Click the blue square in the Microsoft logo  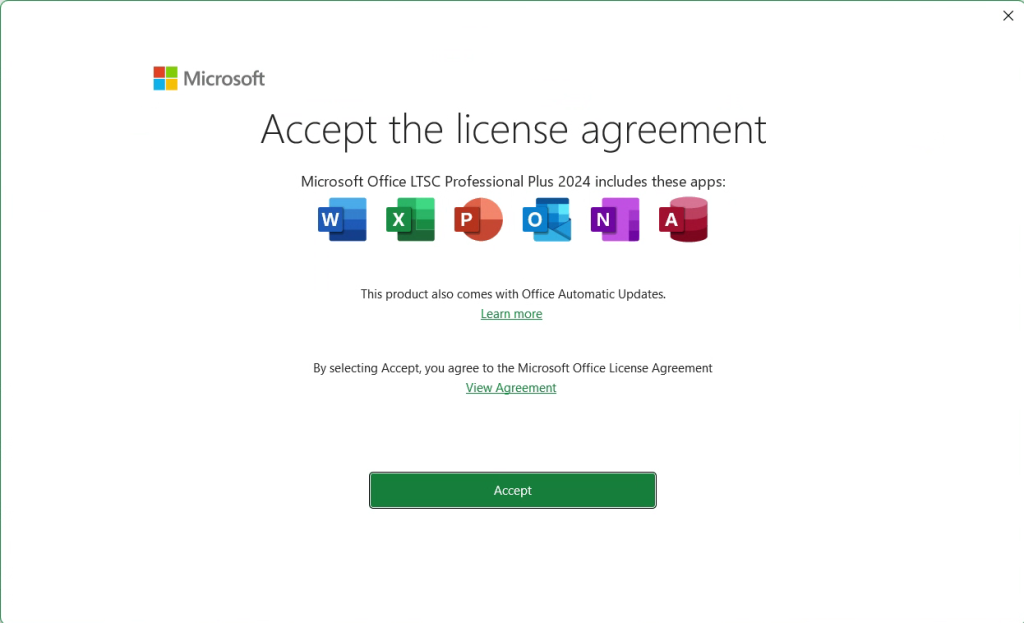(160, 84)
